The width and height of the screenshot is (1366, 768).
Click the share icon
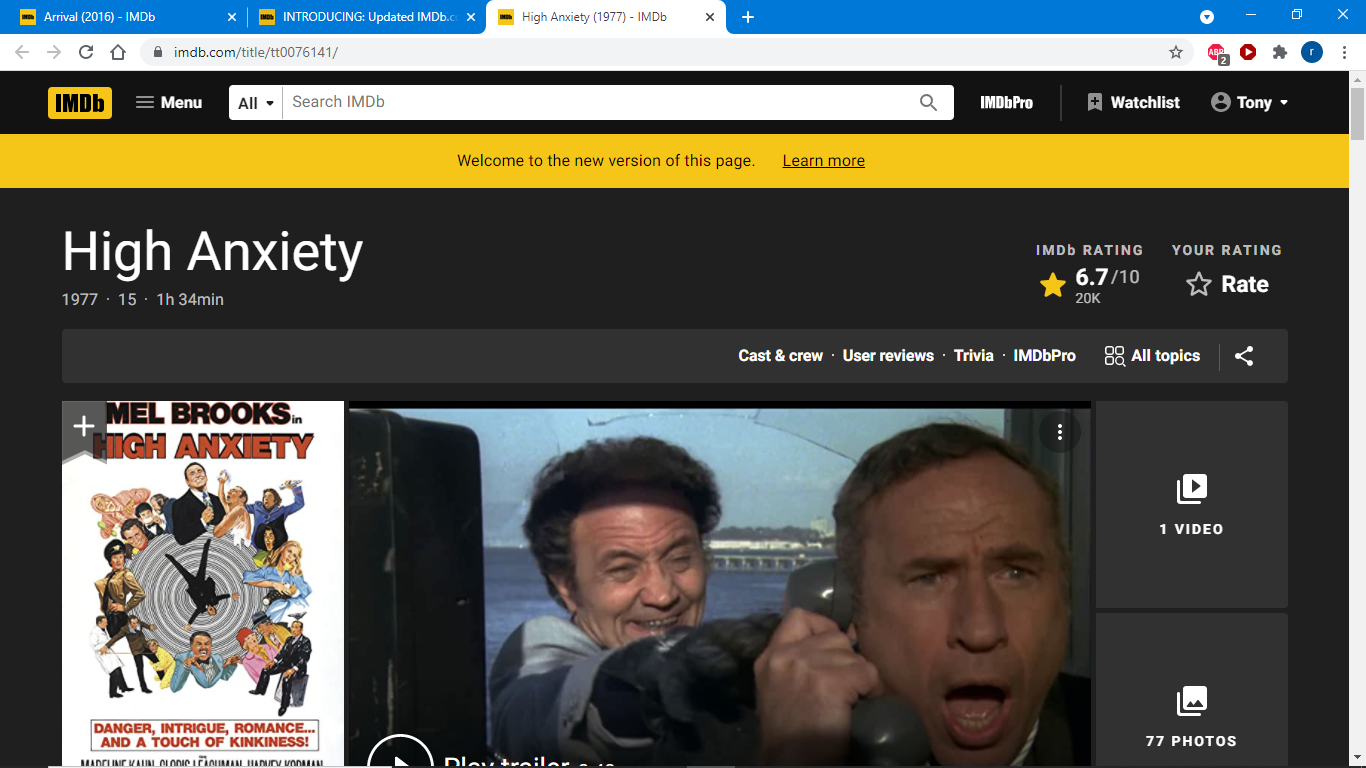coord(1244,356)
